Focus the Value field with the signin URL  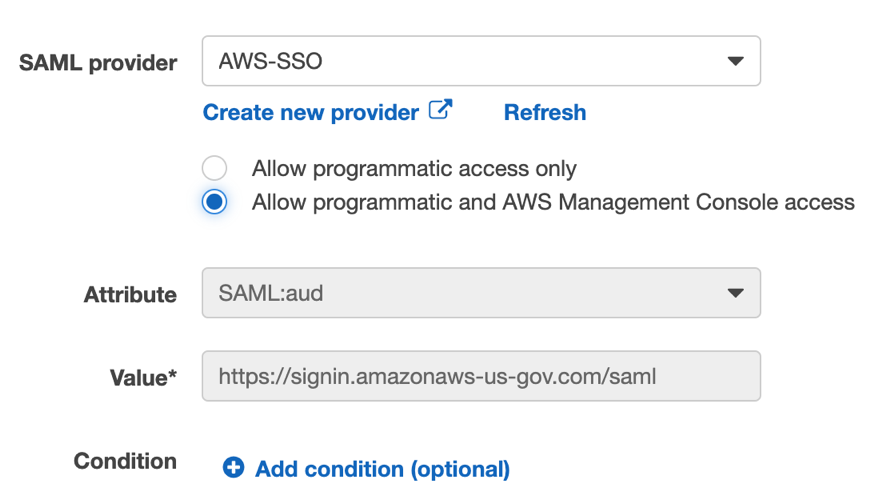click(x=480, y=377)
